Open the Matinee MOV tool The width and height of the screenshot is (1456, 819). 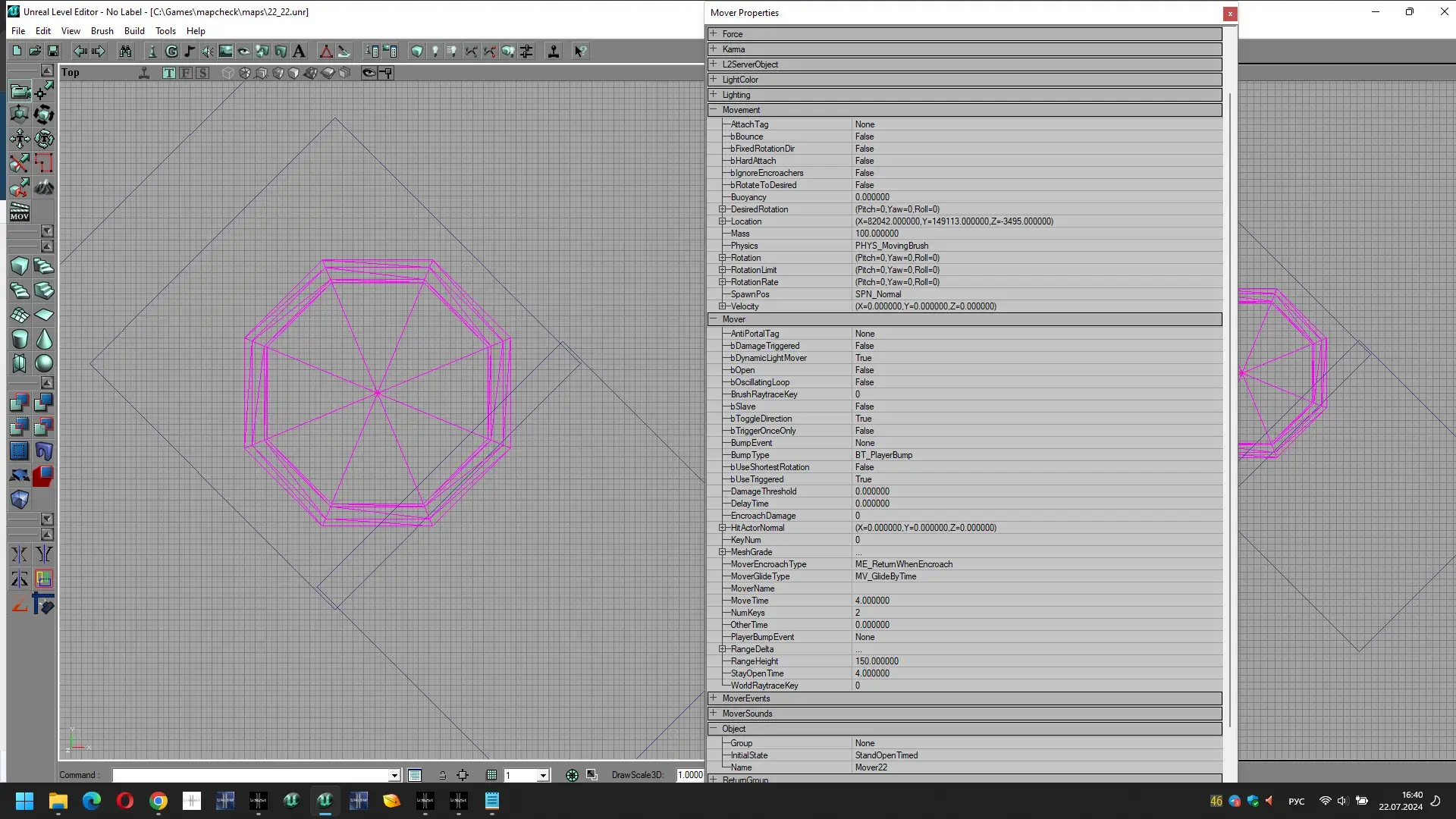20,212
